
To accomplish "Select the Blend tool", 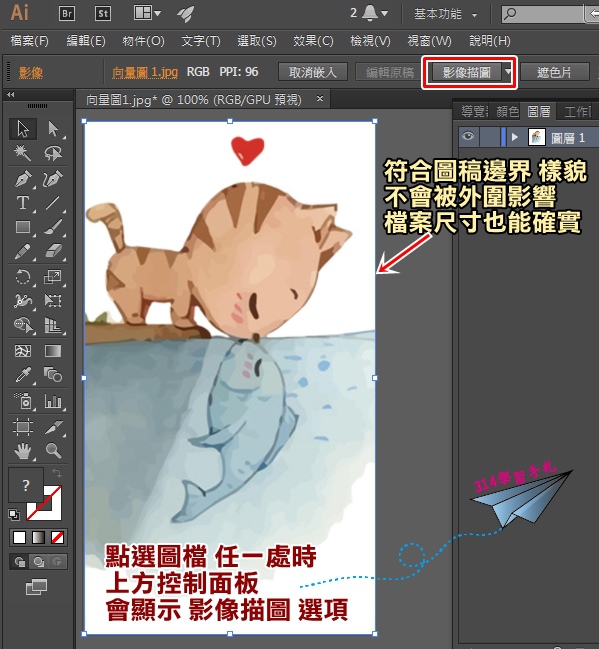I will pos(53,375).
